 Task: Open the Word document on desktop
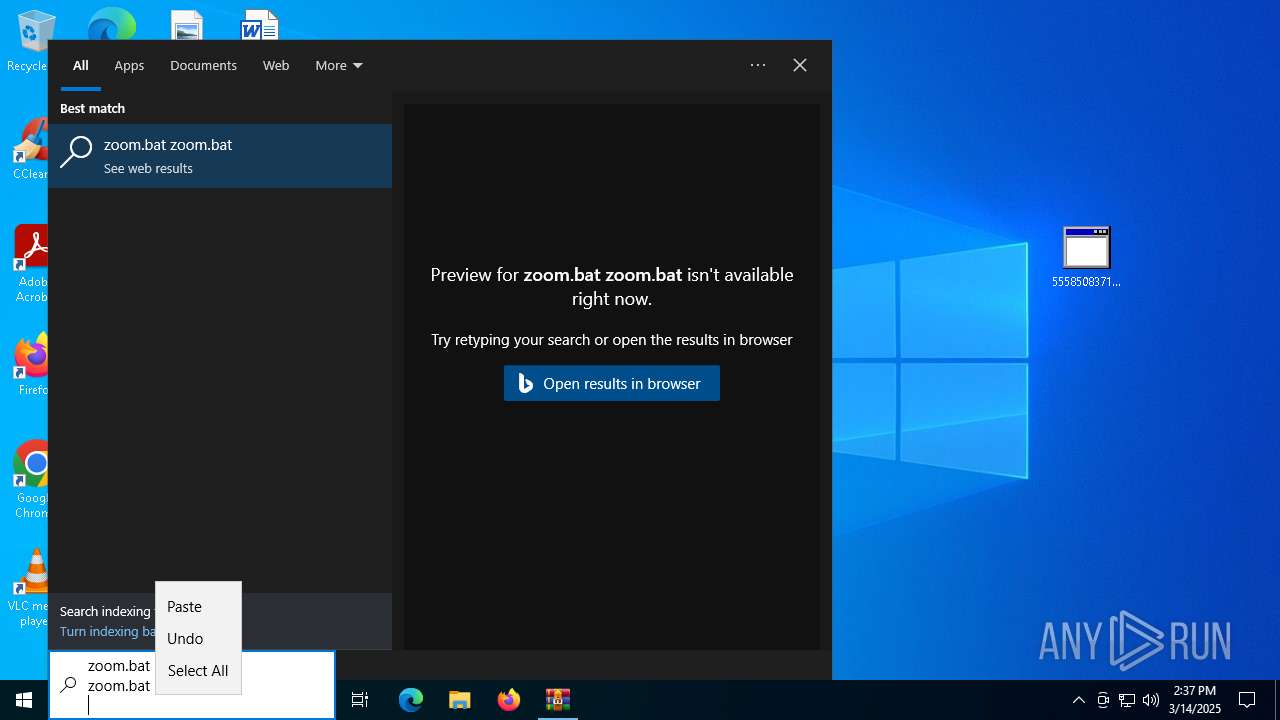pos(259,25)
